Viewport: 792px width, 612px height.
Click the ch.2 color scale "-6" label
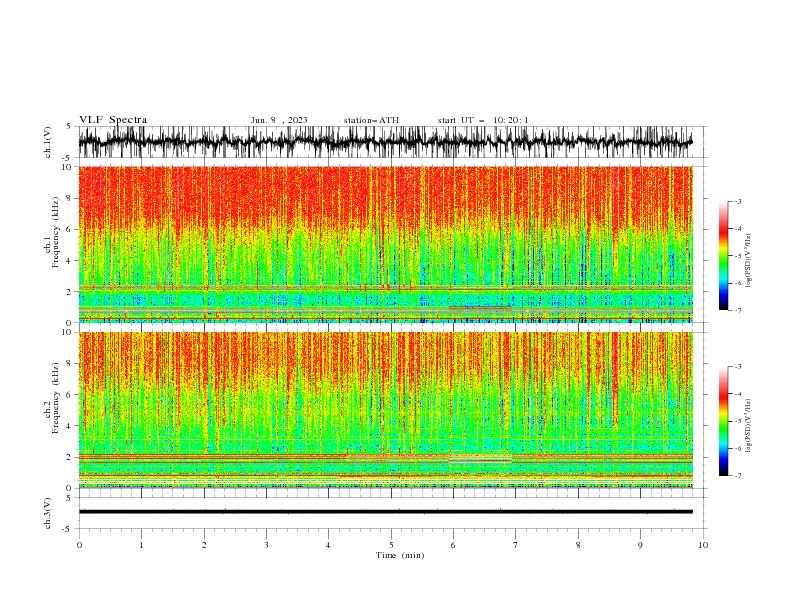pos(737,448)
